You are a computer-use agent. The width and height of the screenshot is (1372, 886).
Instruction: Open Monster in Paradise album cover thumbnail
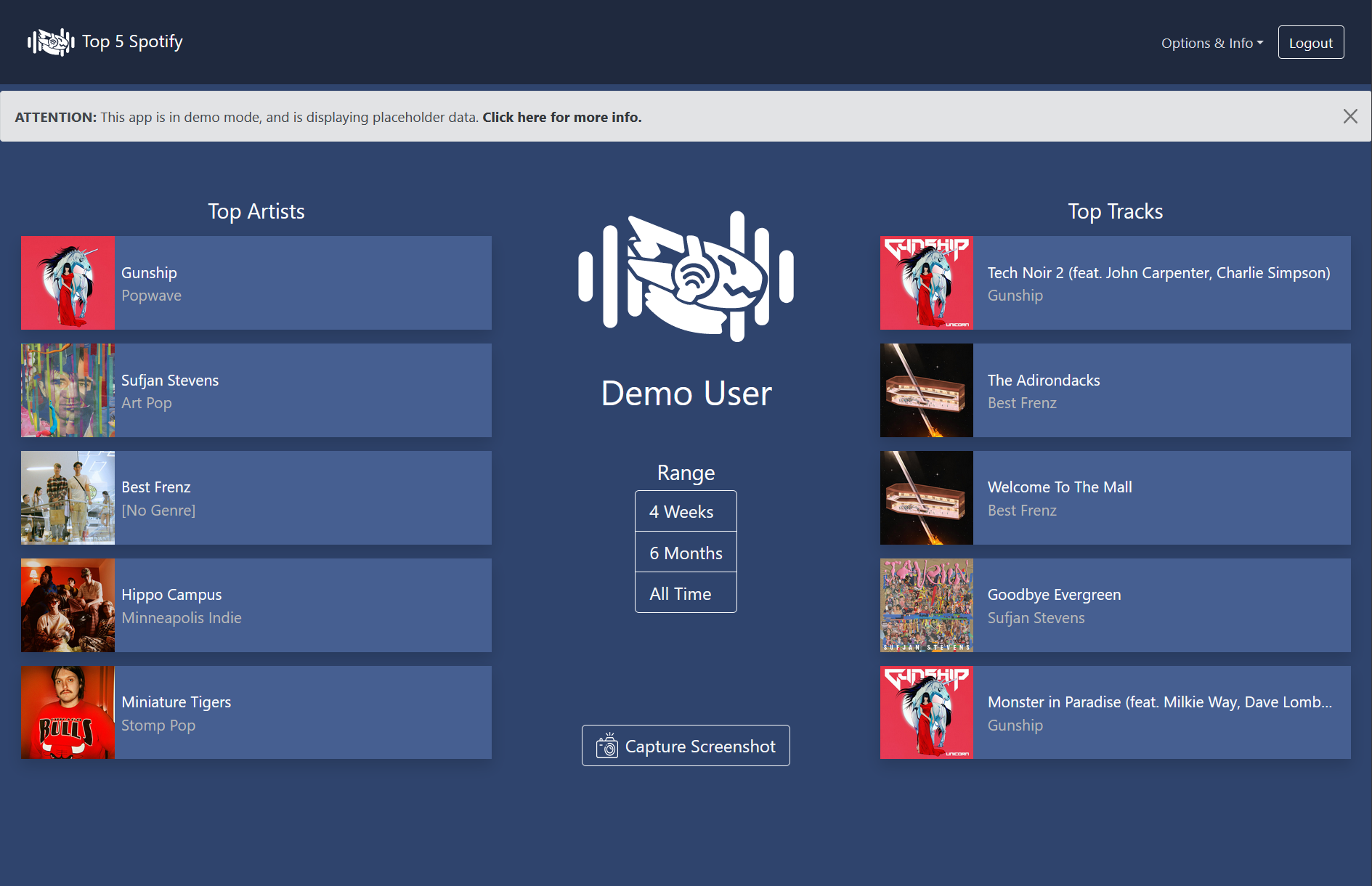[927, 712]
